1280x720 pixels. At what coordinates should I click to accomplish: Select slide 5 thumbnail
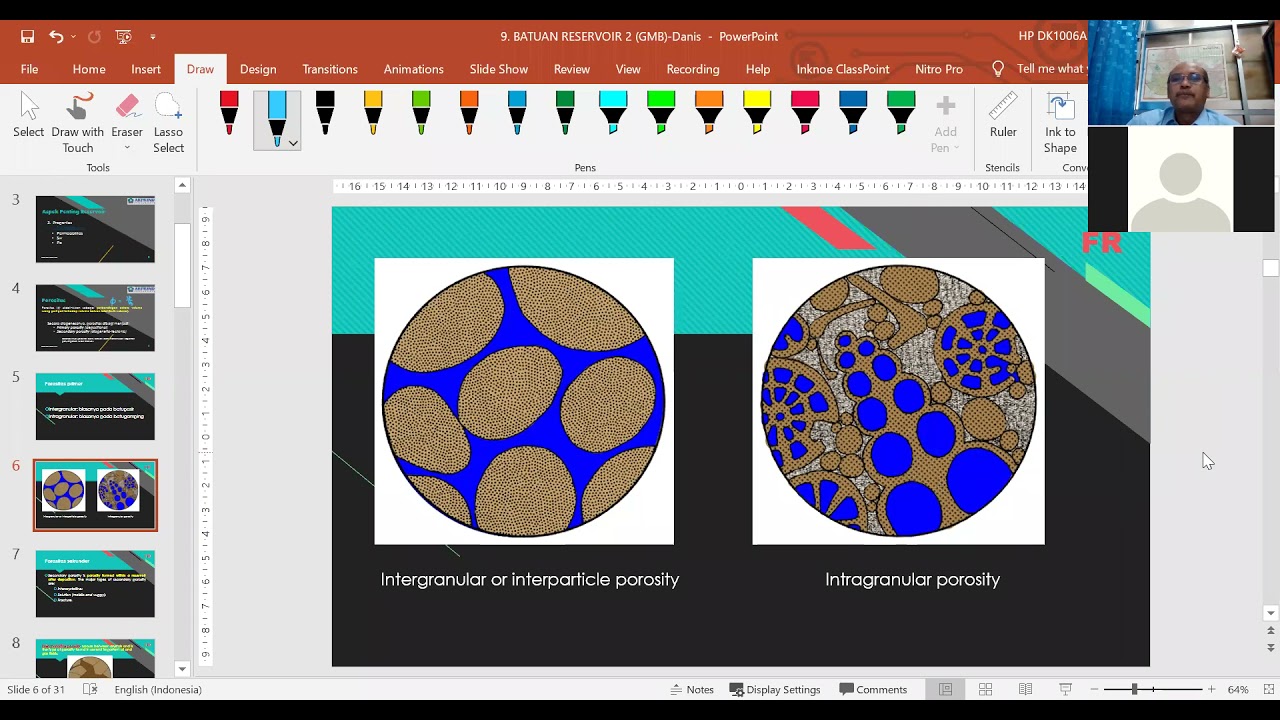tap(95, 407)
